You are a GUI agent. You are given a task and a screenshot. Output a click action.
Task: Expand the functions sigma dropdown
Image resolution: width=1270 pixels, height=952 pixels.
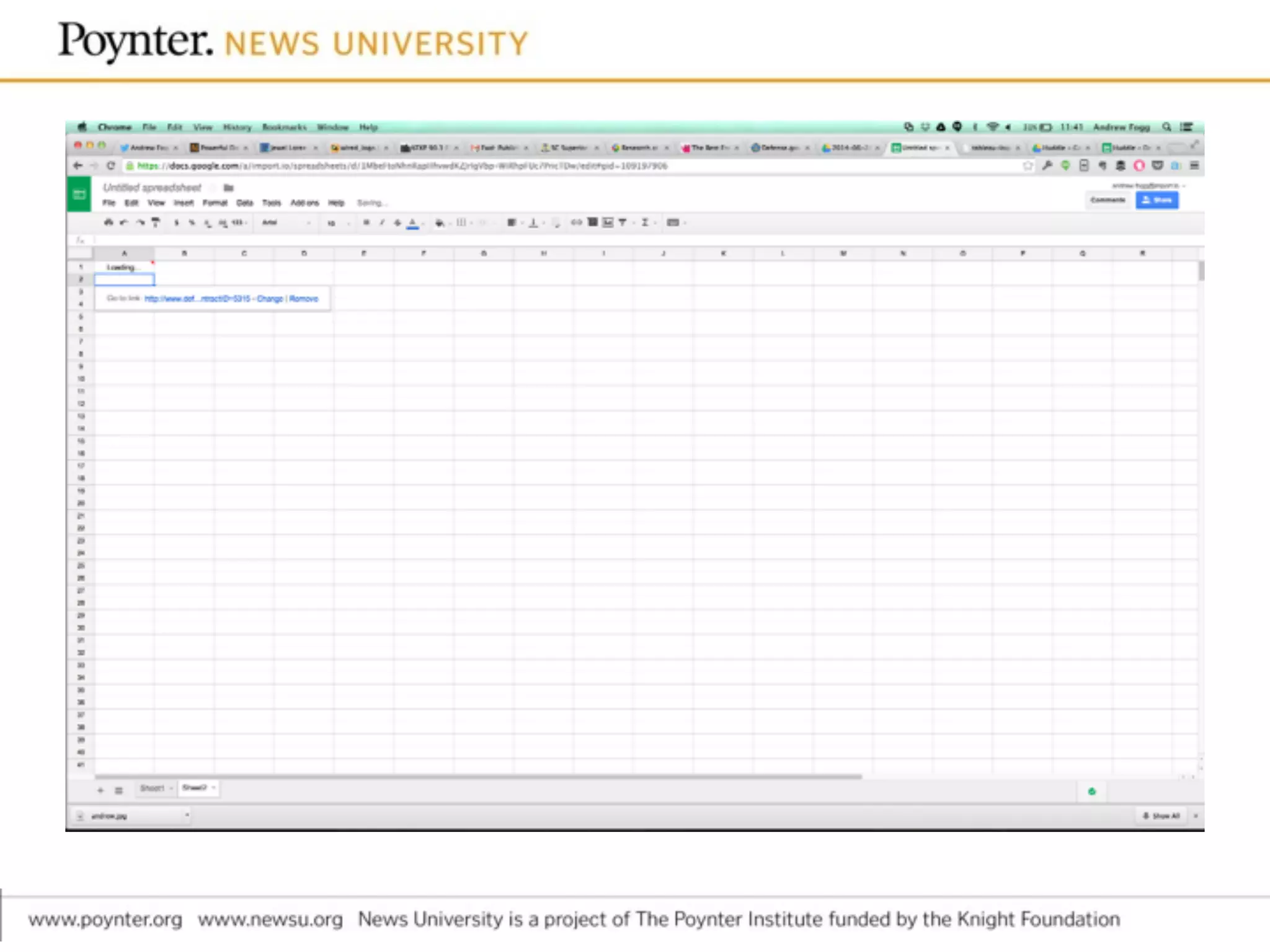click(648, 223)
